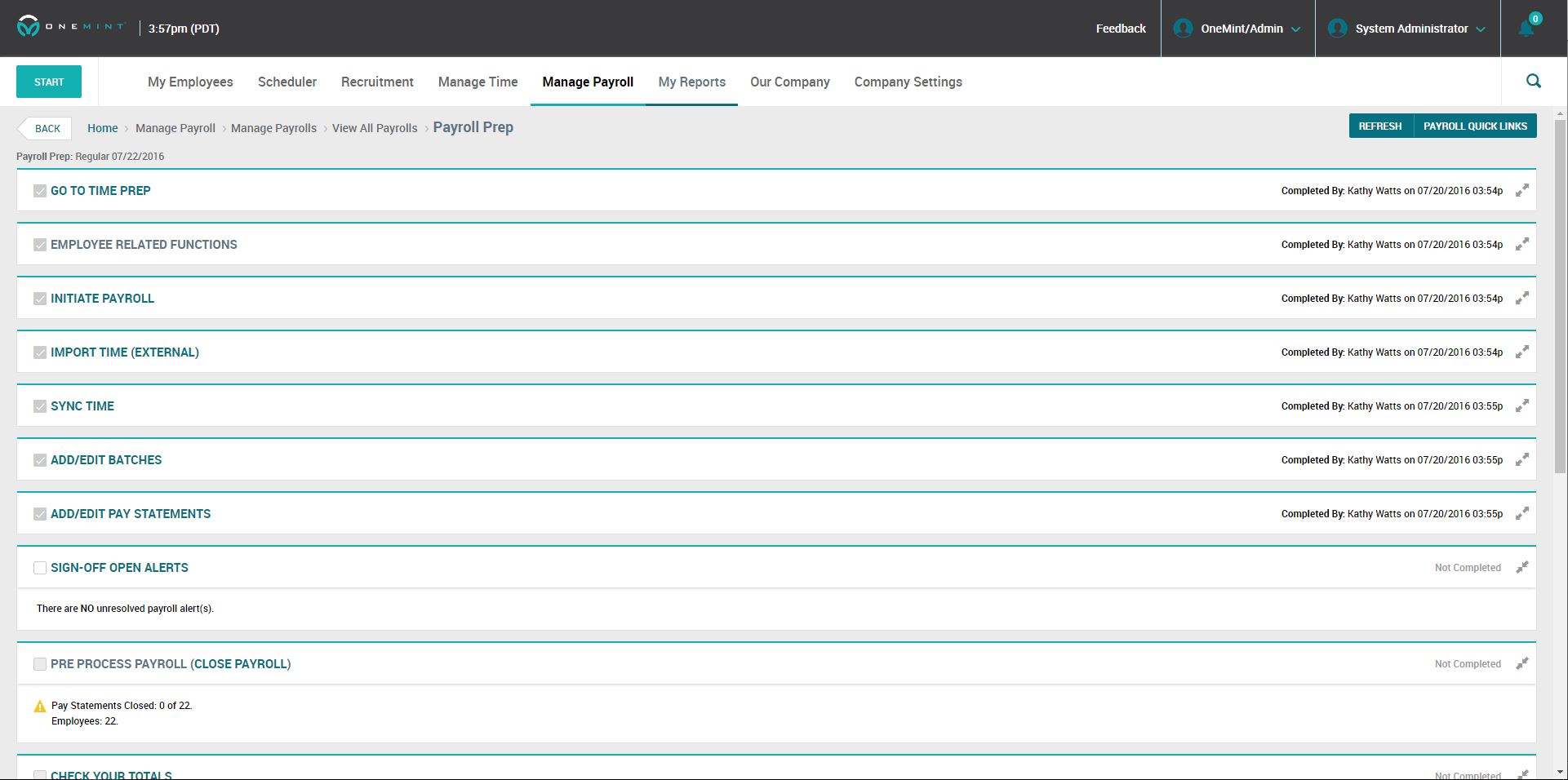The image size is (1568, 780).
Task: Switch to the Manage Time tab
Action: [478, 82]
